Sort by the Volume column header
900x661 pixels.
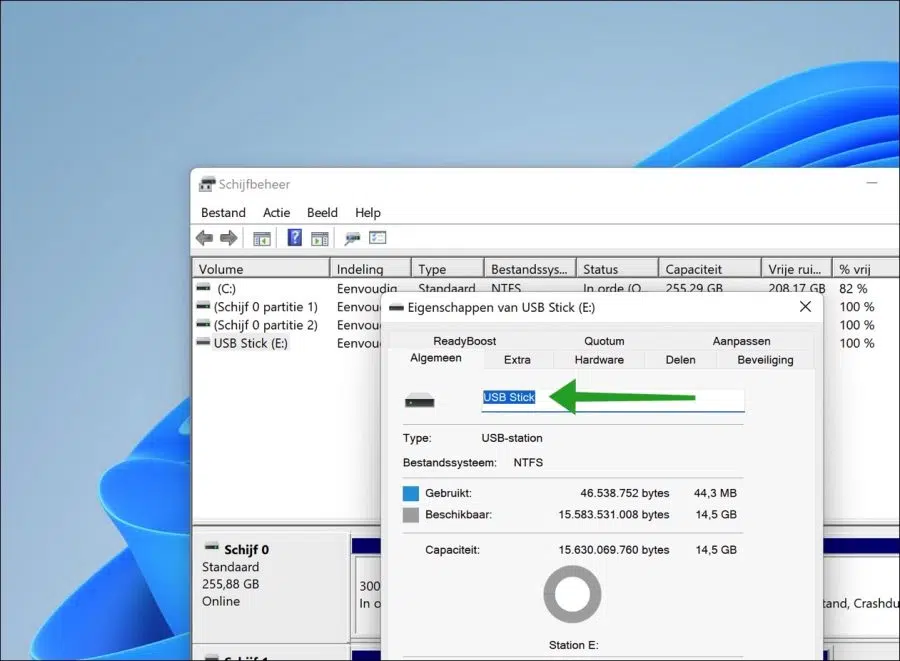[261, 269]
